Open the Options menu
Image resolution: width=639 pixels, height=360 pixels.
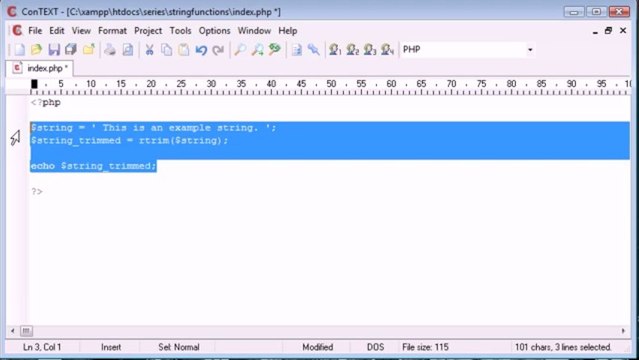[x=214, y=31]
